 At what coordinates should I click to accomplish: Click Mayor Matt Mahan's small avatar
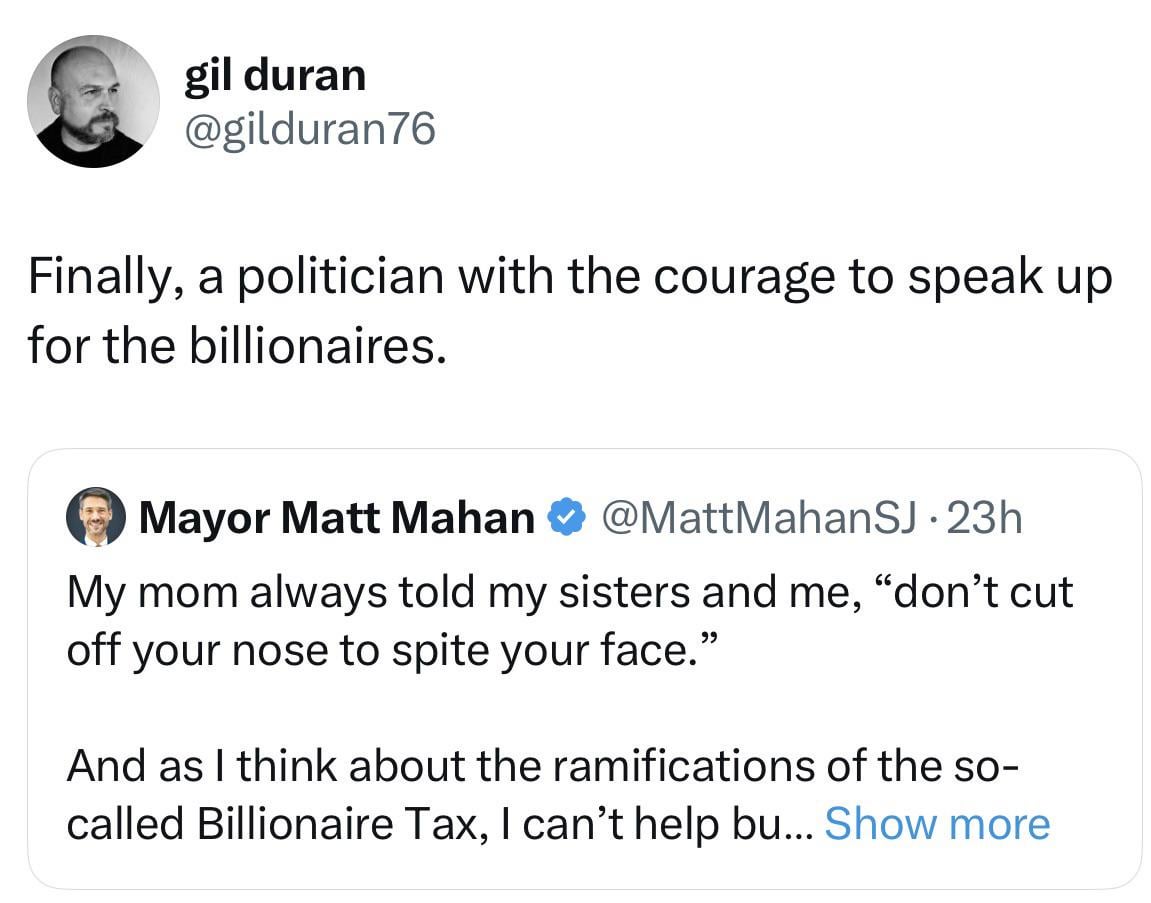tap(95, 518)
